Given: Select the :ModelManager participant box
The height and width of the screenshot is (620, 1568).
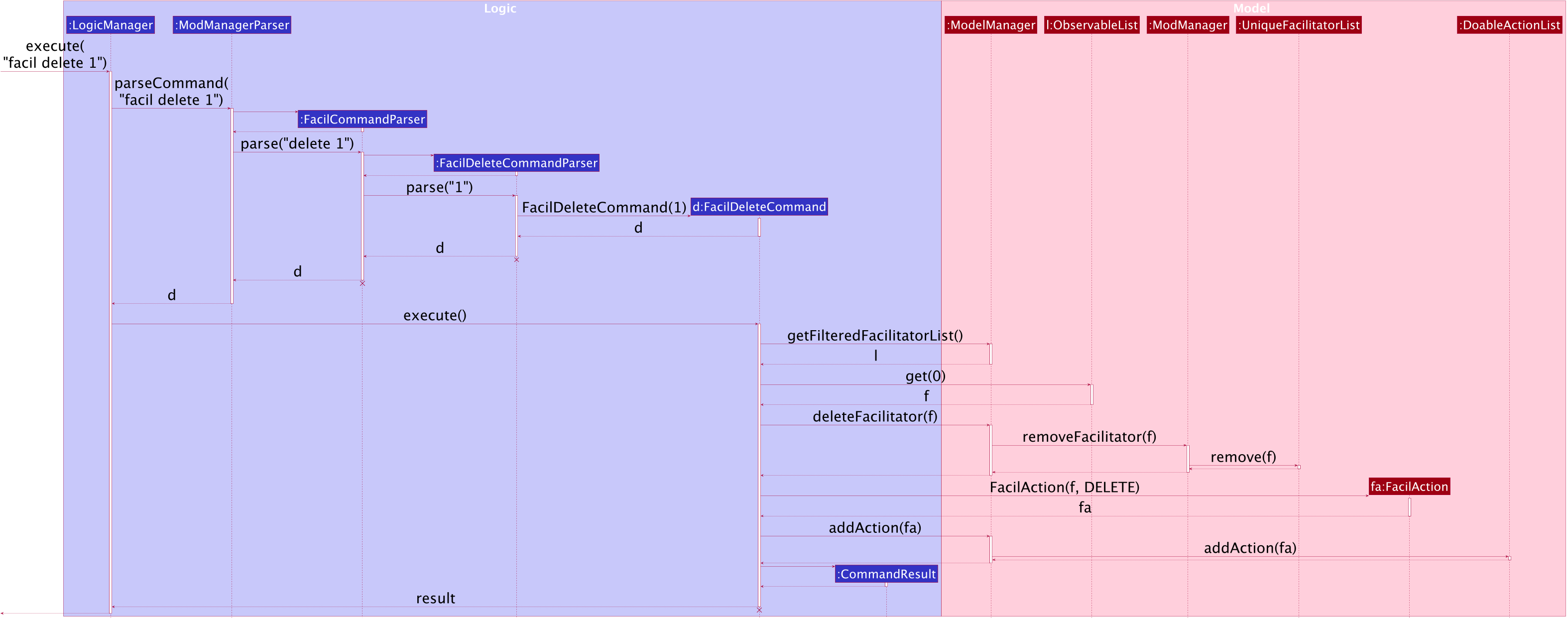Looking at the screenshot, I should [991, 25].
